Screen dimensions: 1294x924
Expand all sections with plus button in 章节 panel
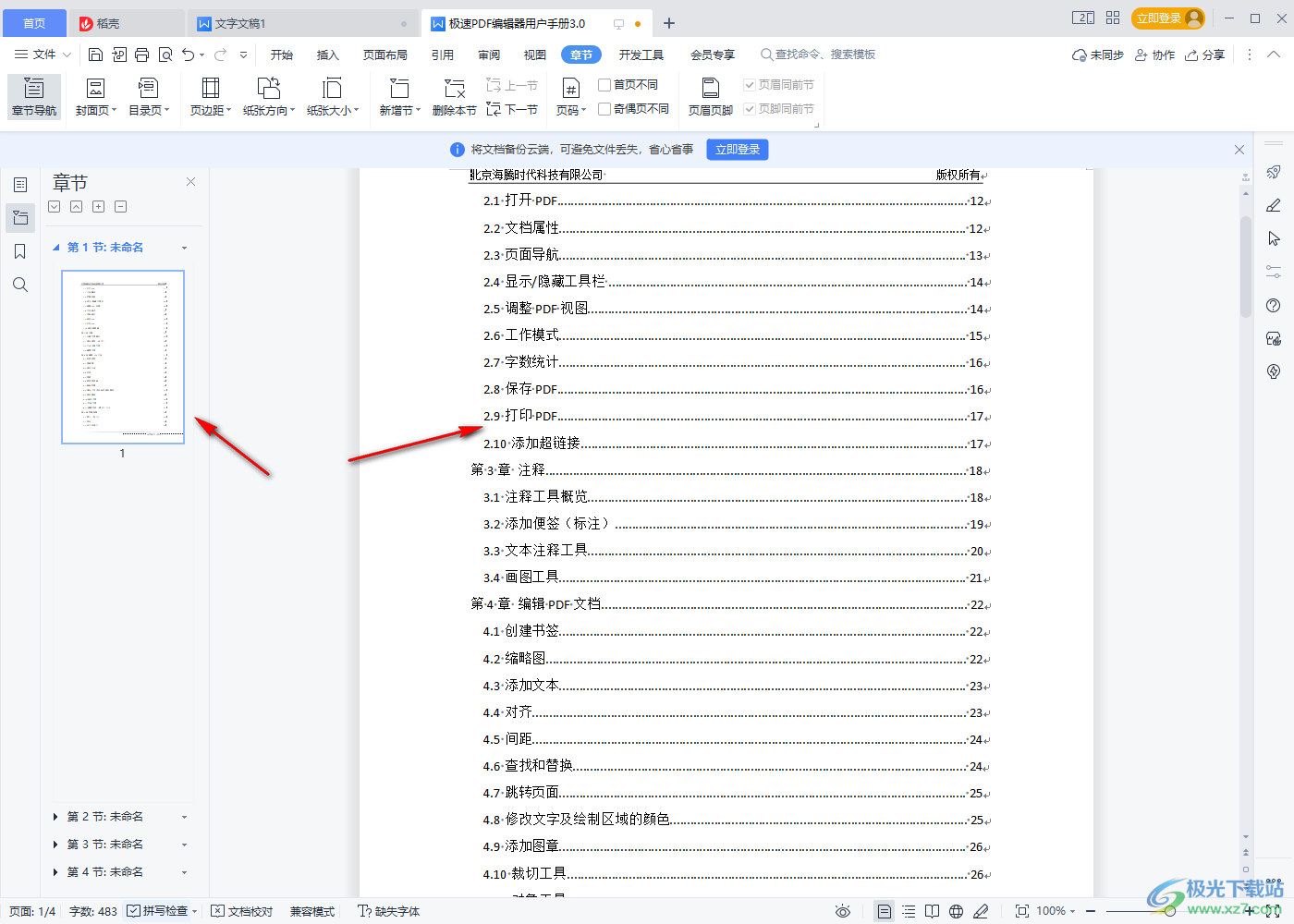99,207
